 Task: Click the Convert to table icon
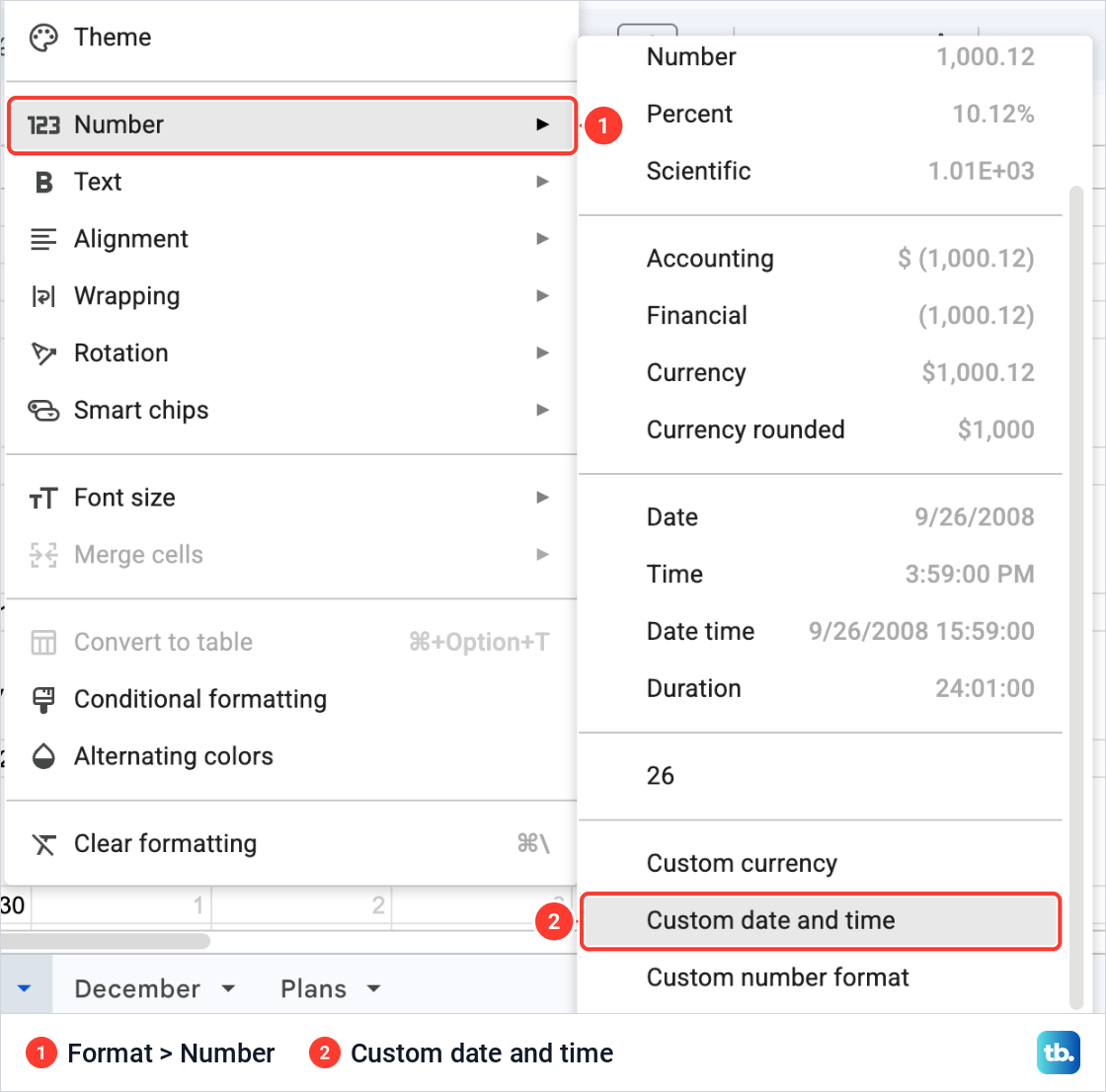click(x=43, y=643)
